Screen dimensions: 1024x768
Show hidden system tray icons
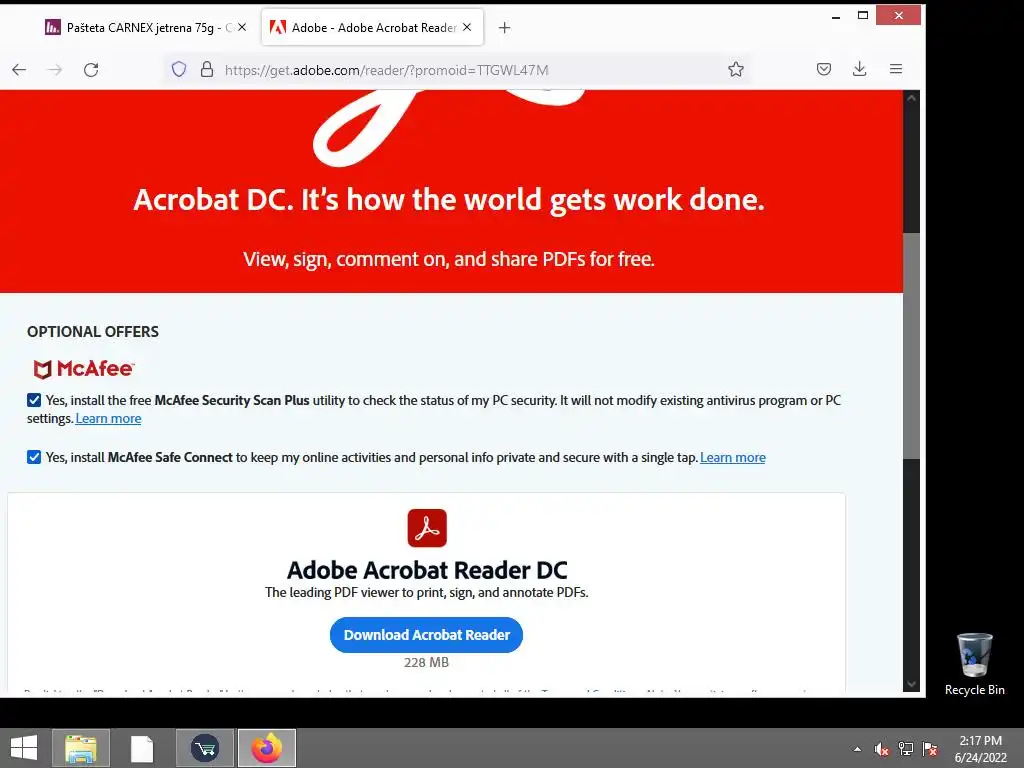pyautogui.click(x=857, y=749)
